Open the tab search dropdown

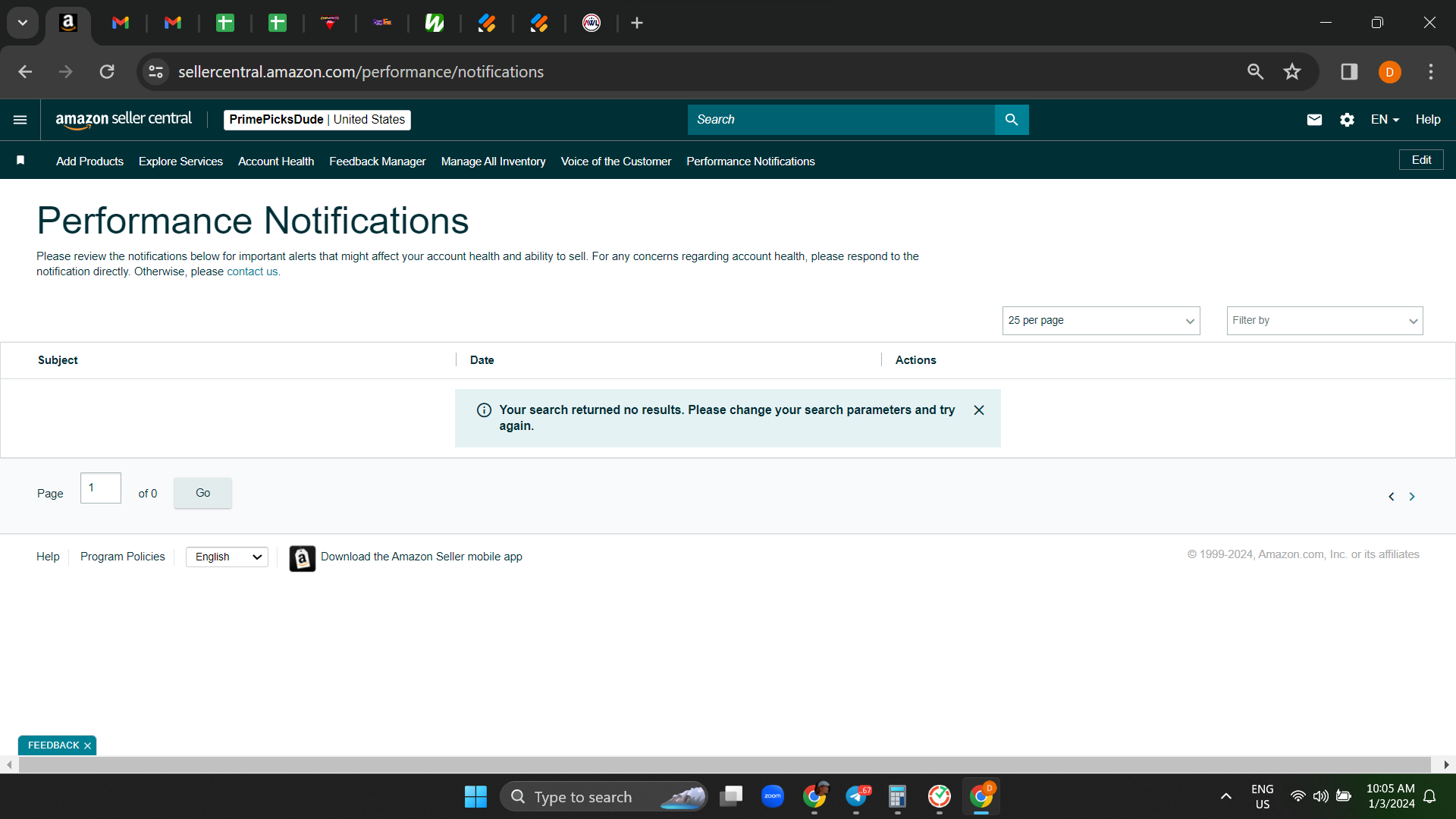point(23,23)
